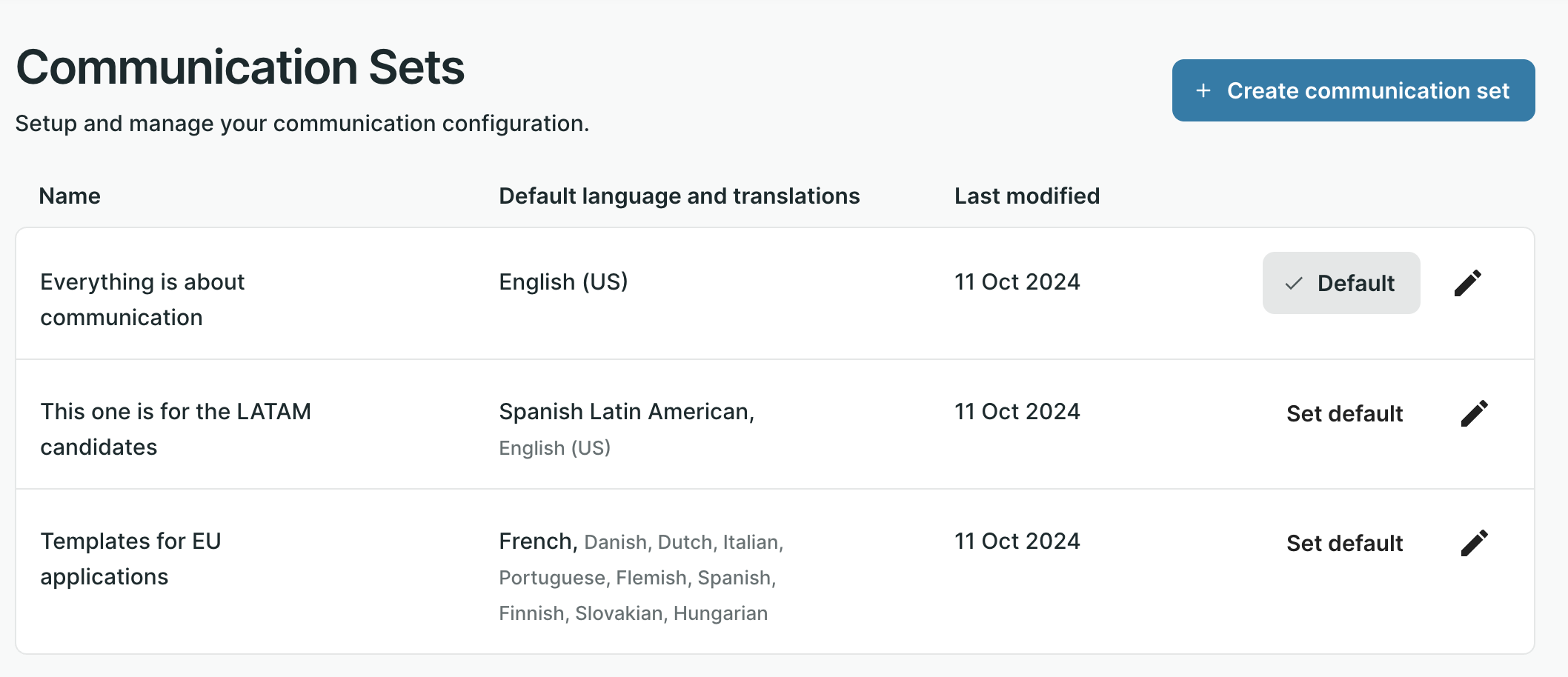Viewport: 1568px width, 677px height.
Task: Click EU templates row's last modified date
Action: click(1017, 541)
